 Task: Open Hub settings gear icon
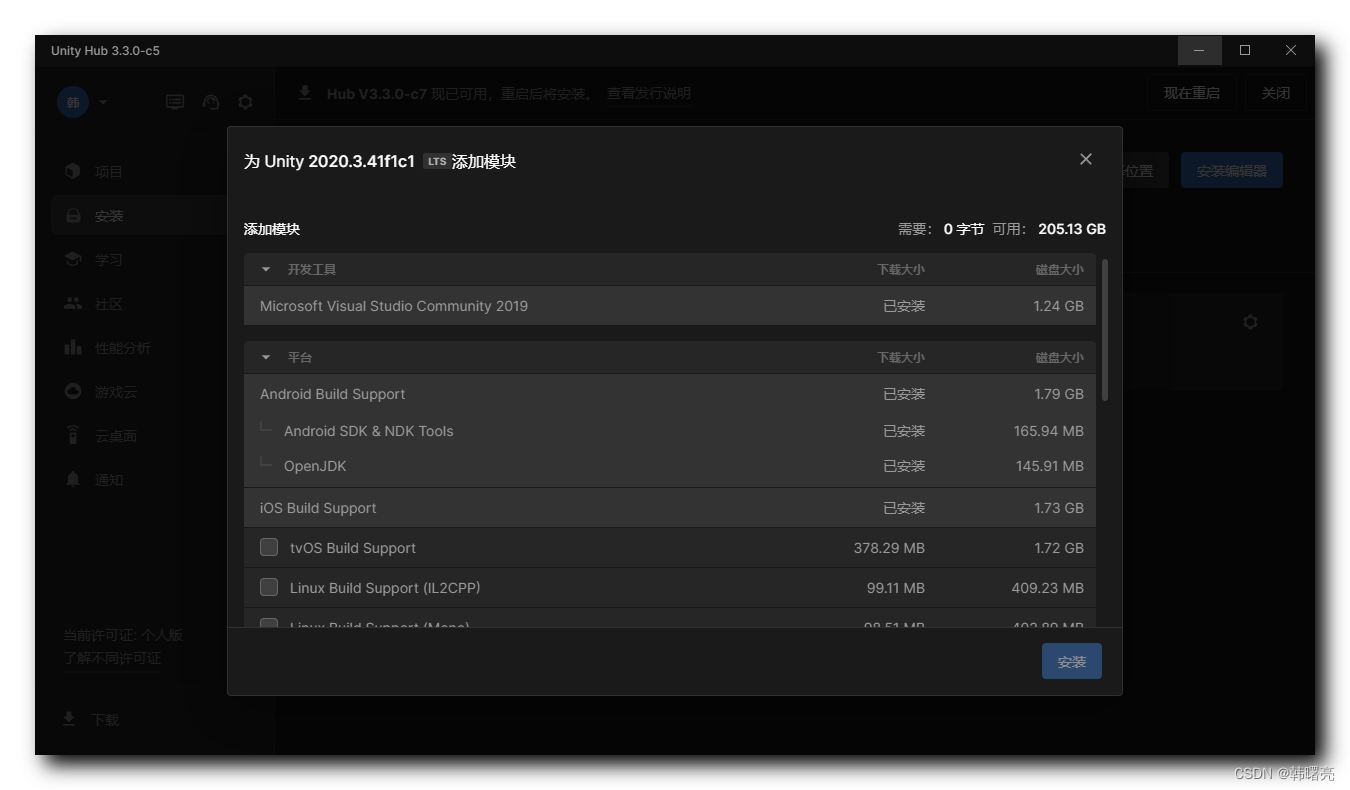pyautogui.click(x=245, y=102)
